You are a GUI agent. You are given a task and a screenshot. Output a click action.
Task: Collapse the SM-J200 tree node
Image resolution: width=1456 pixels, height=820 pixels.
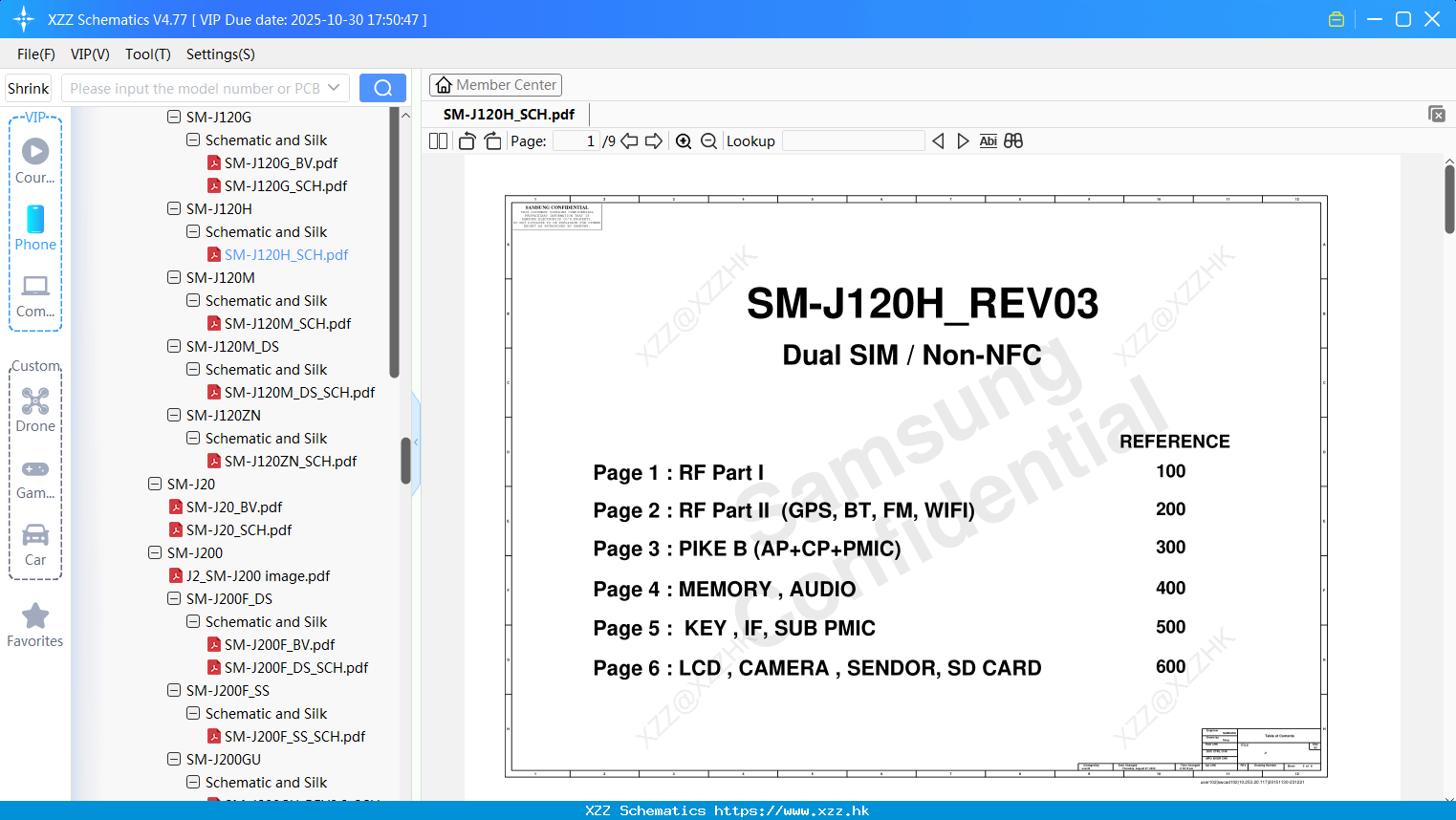(x=155, y=552)
